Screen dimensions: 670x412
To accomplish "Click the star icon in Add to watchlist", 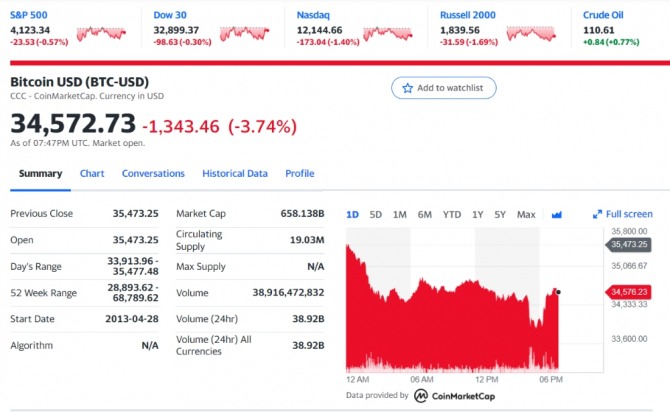I will [x=407, y=88].
